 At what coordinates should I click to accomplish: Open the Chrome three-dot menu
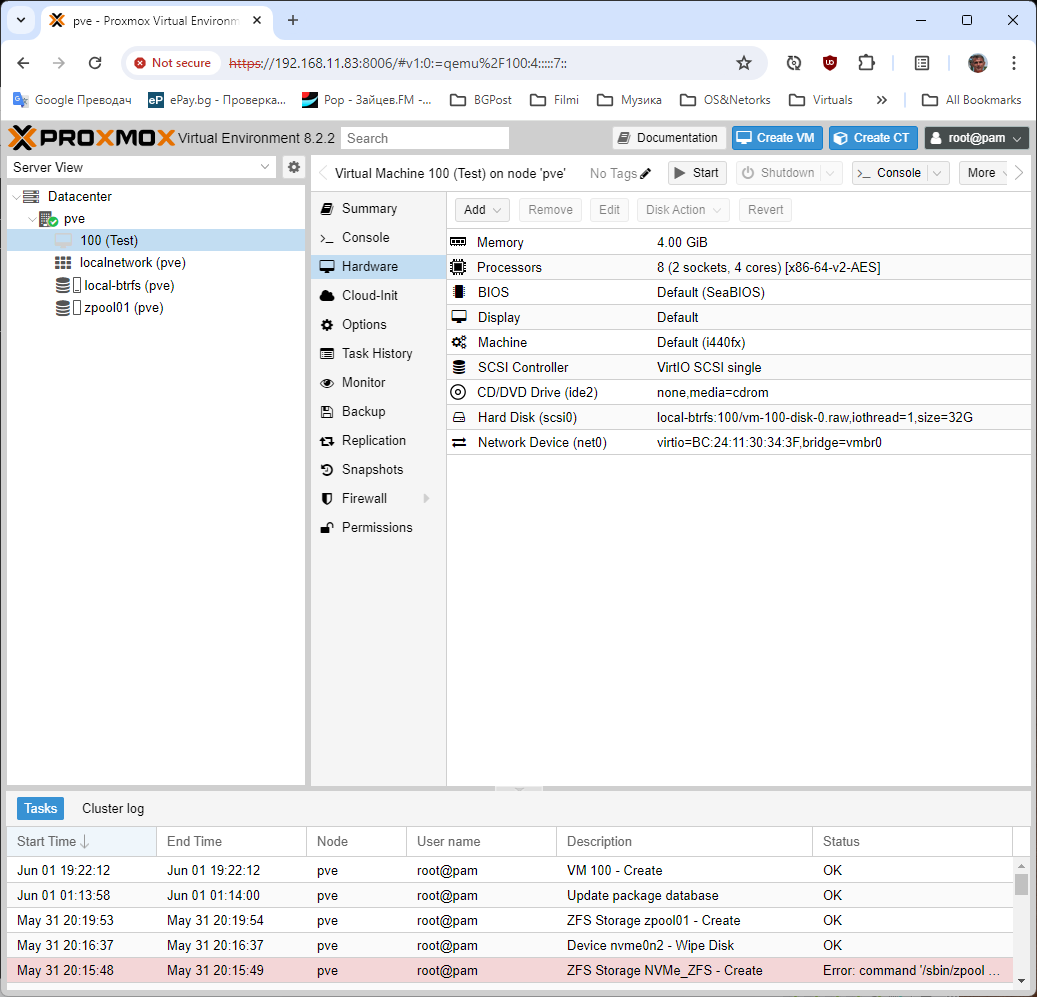pos(1013,63)
